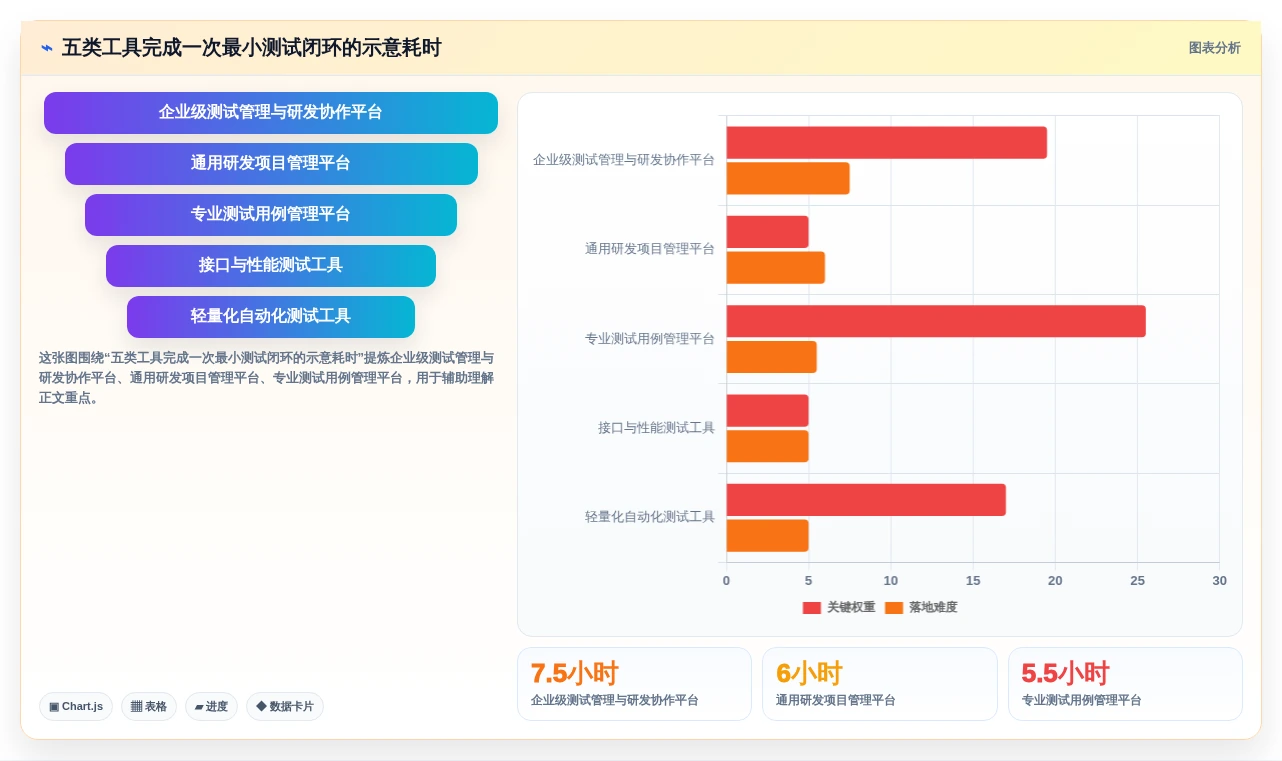Click the description paragraph starting 这张图围绕

click(x=267, y=378)
